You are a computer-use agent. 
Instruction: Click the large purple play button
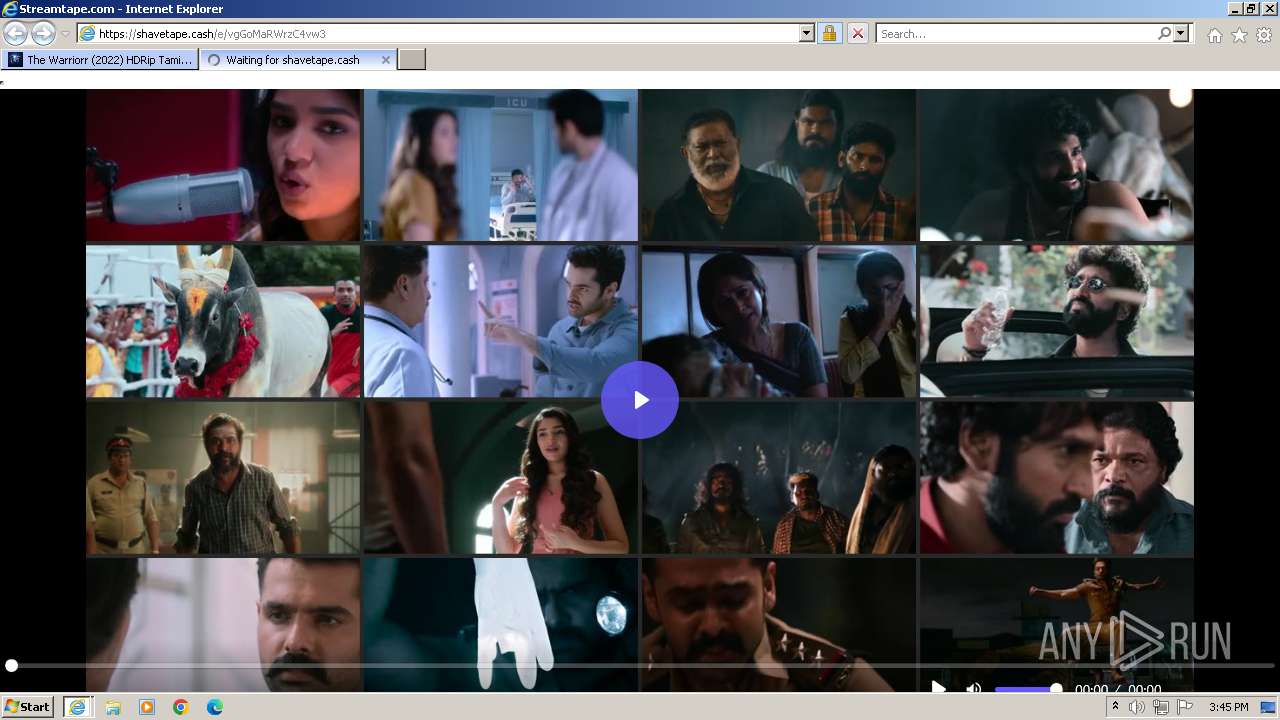coord(640,400)
